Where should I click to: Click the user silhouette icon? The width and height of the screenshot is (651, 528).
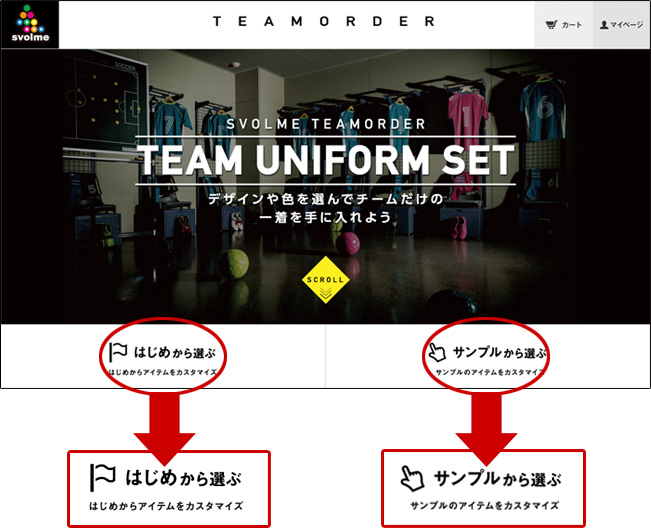click(604, 25)
